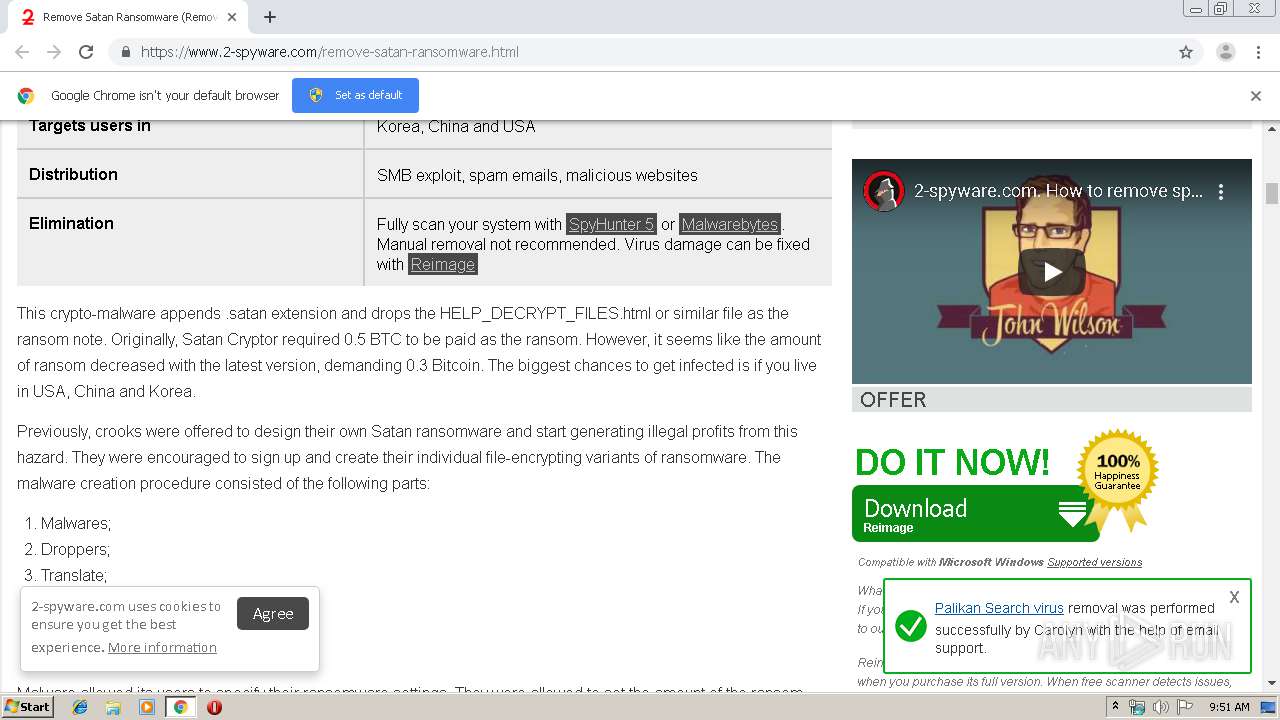Play the 2-spyware video

pyautogui.click(x=1052, y=271)
